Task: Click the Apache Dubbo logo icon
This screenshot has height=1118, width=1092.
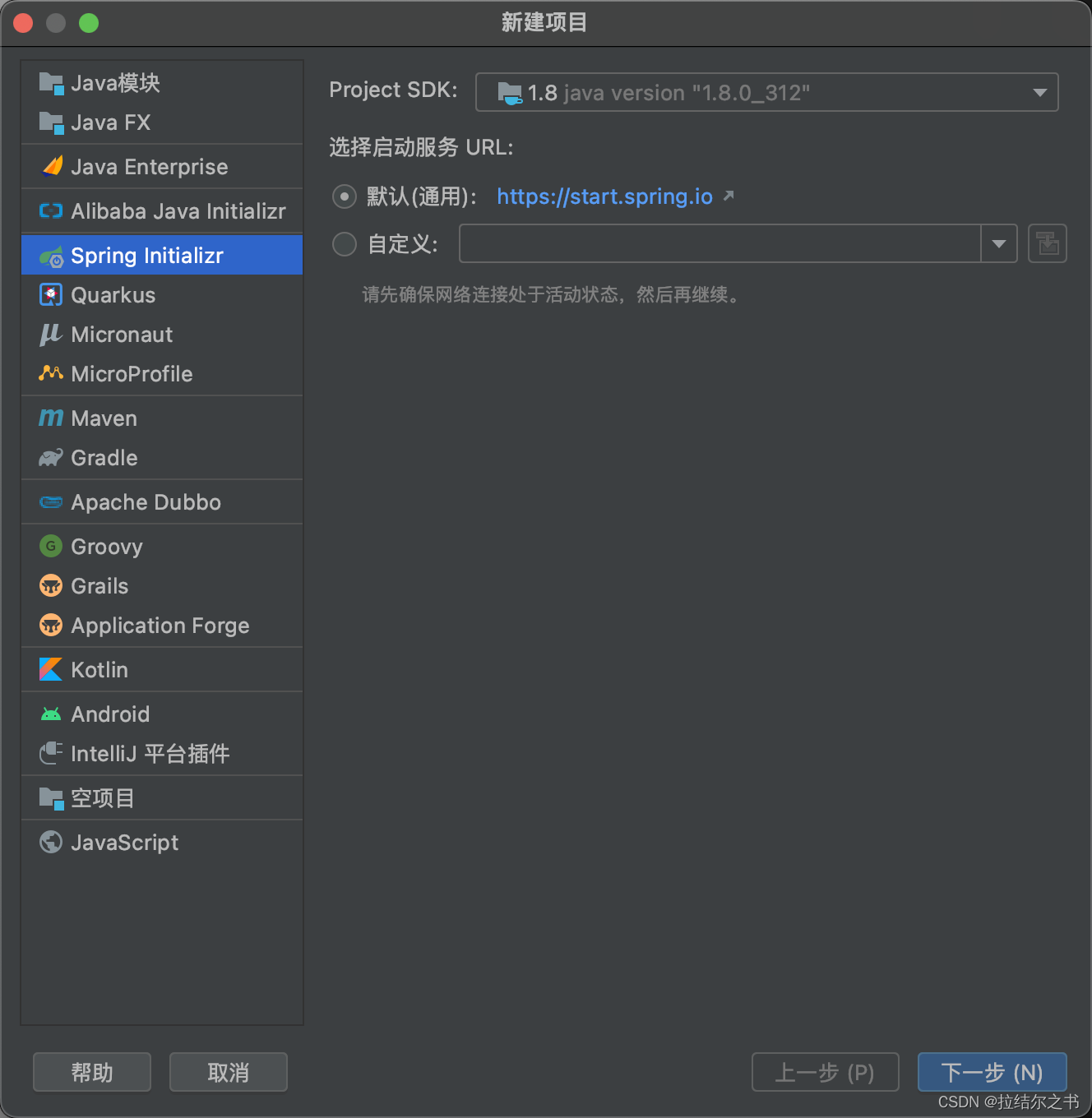Action: tap(51, 502)
